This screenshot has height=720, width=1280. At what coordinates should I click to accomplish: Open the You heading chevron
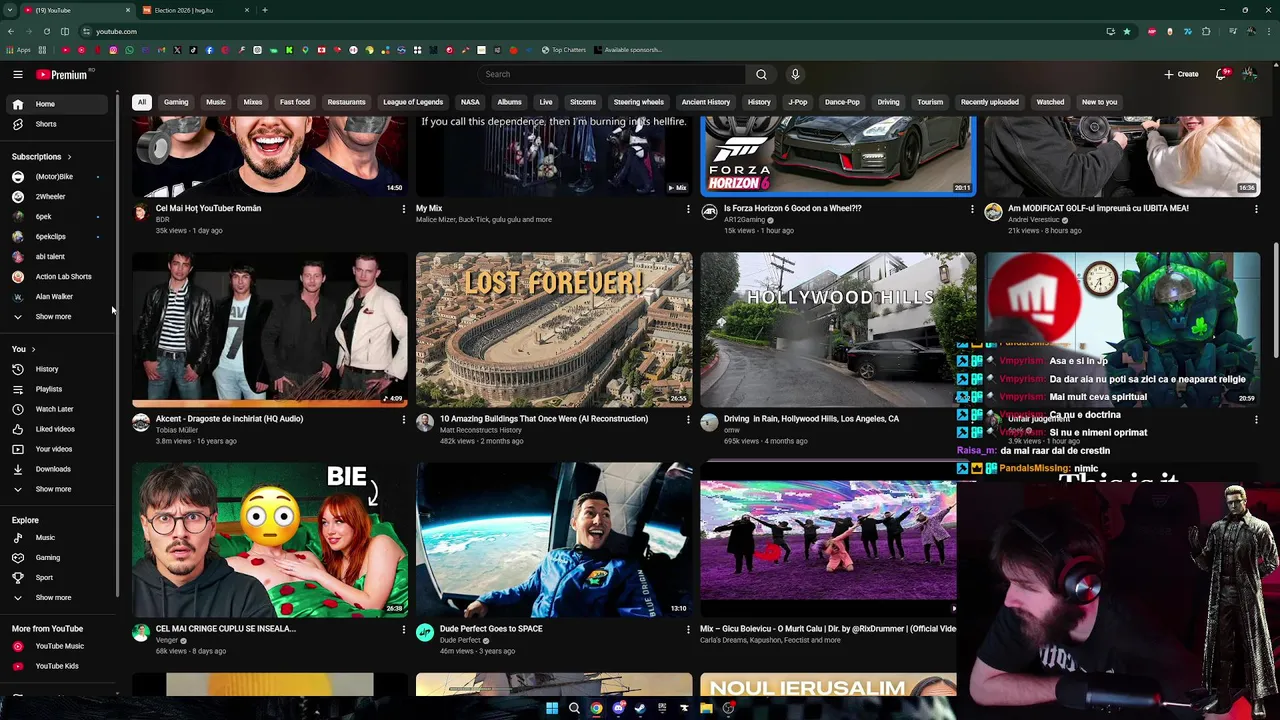(x=33, y=349)
